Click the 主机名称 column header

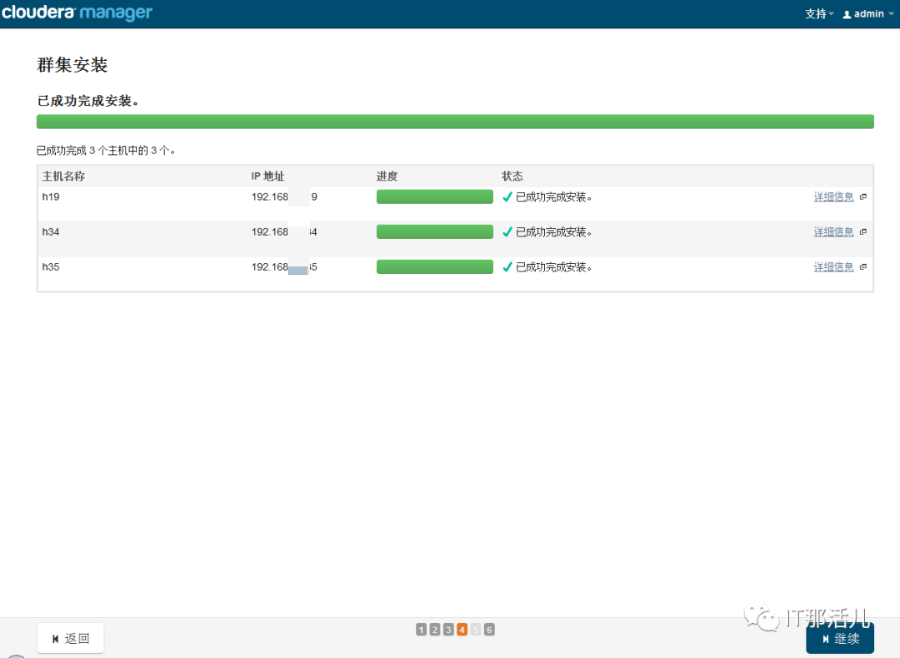pos(63,176)
